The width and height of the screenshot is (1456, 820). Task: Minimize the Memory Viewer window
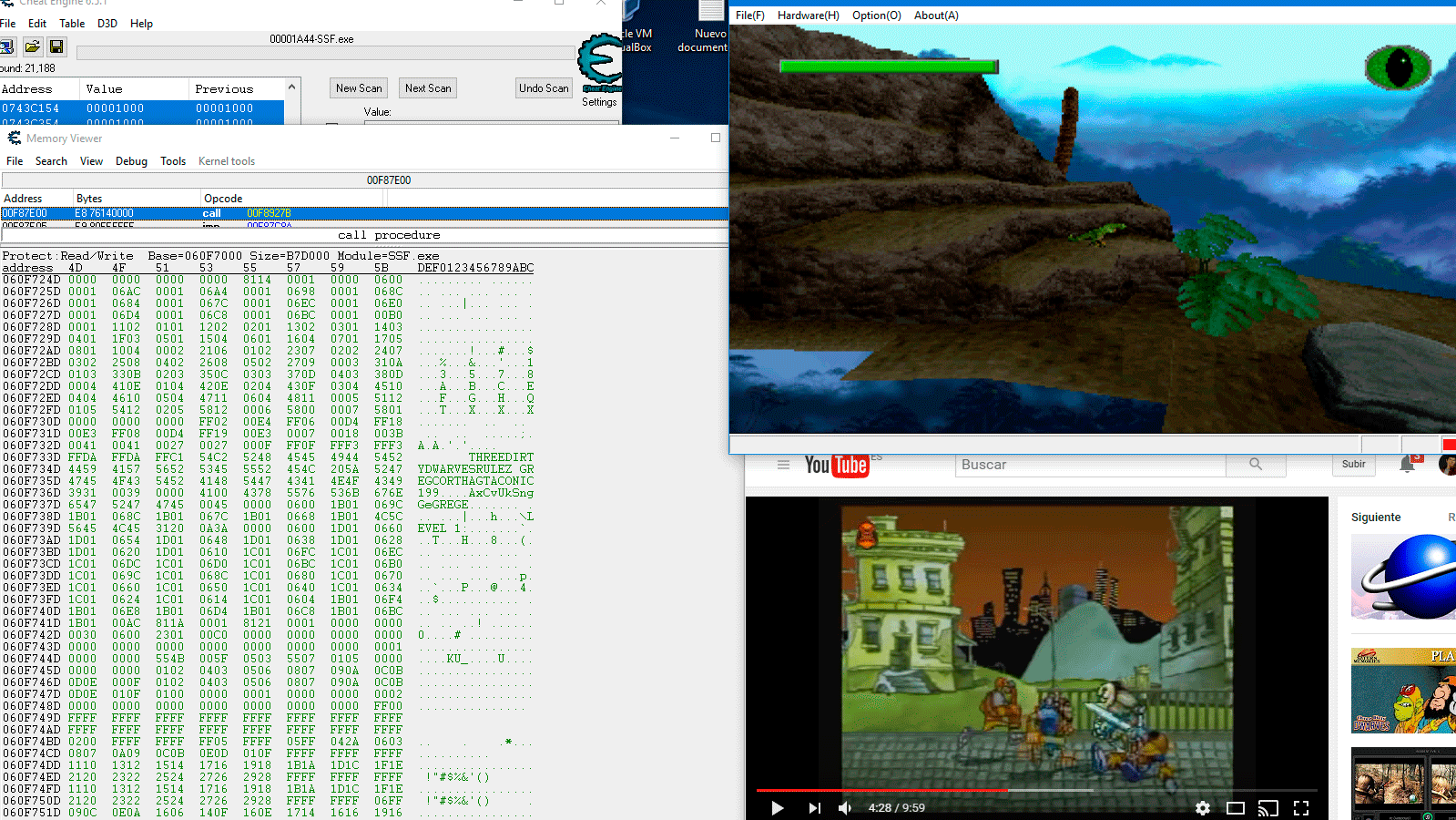point(675,138)
